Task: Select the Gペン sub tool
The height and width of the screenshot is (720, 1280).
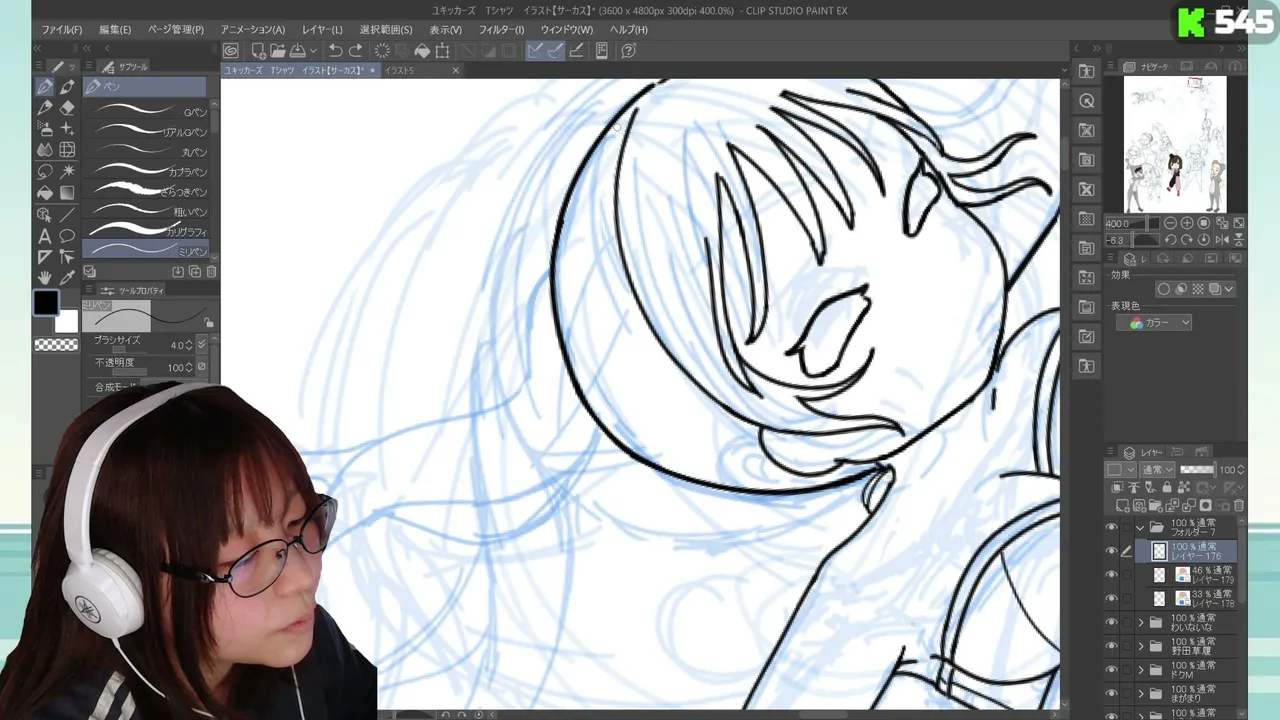Action: [146, 111]
